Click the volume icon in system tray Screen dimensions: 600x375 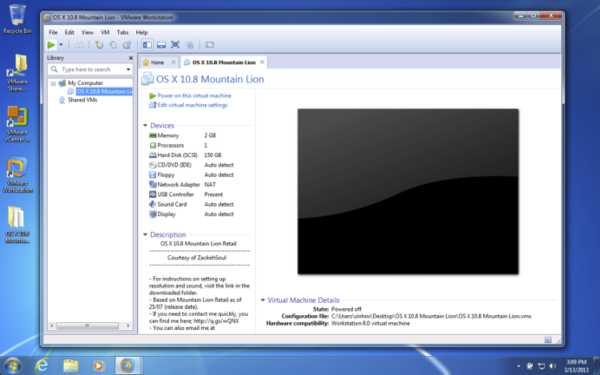552,366
